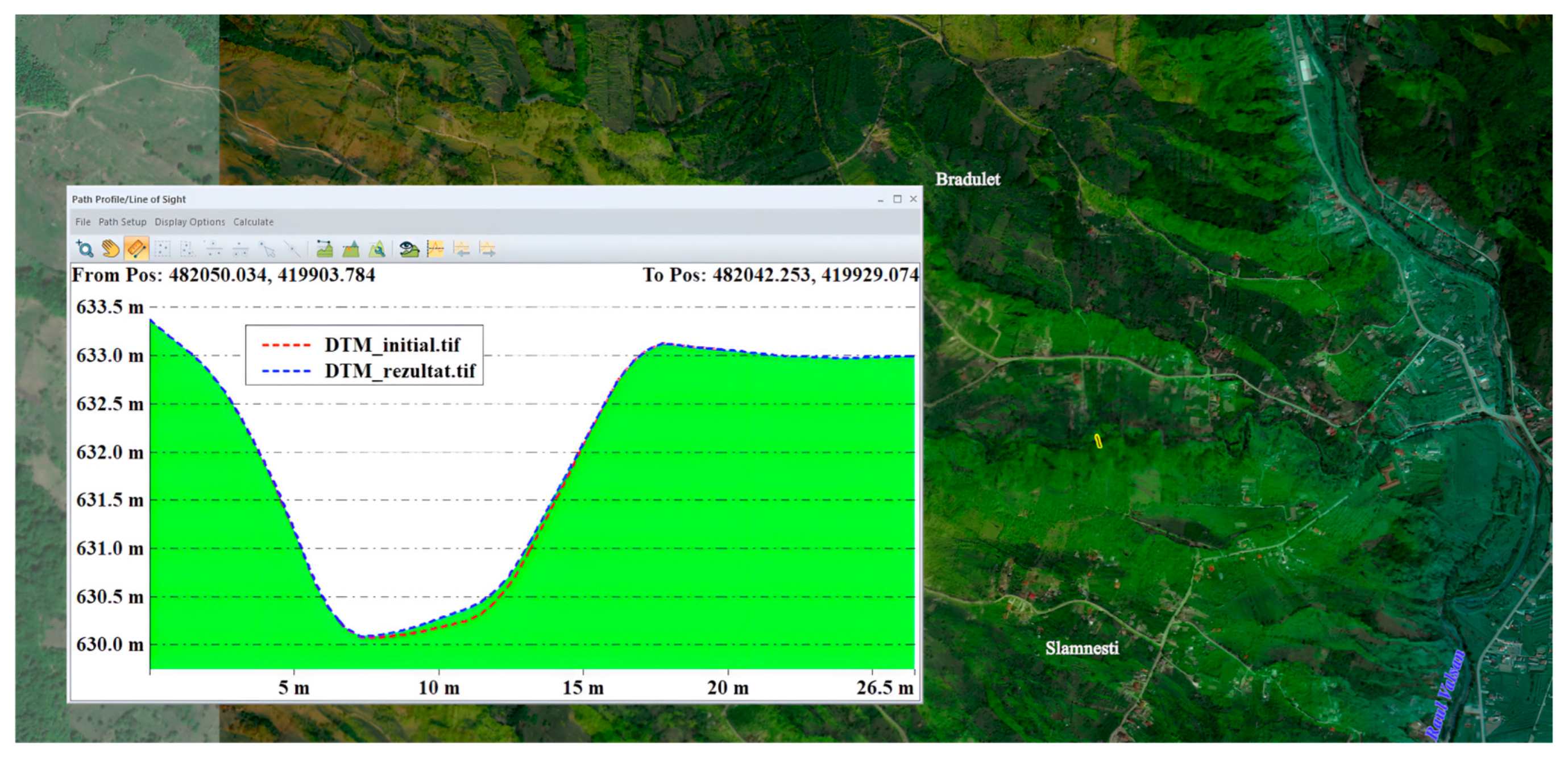1568x761 pixels.
Task: Expand the Calculate menu
Action: tap(253, 222)
